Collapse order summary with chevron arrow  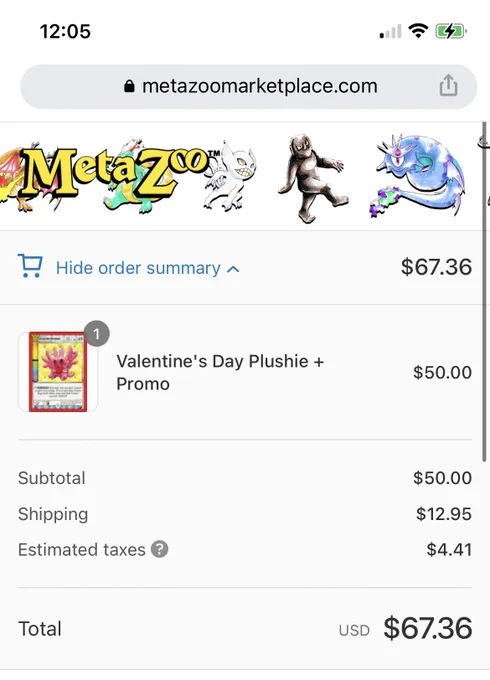[x=233, y=269]
